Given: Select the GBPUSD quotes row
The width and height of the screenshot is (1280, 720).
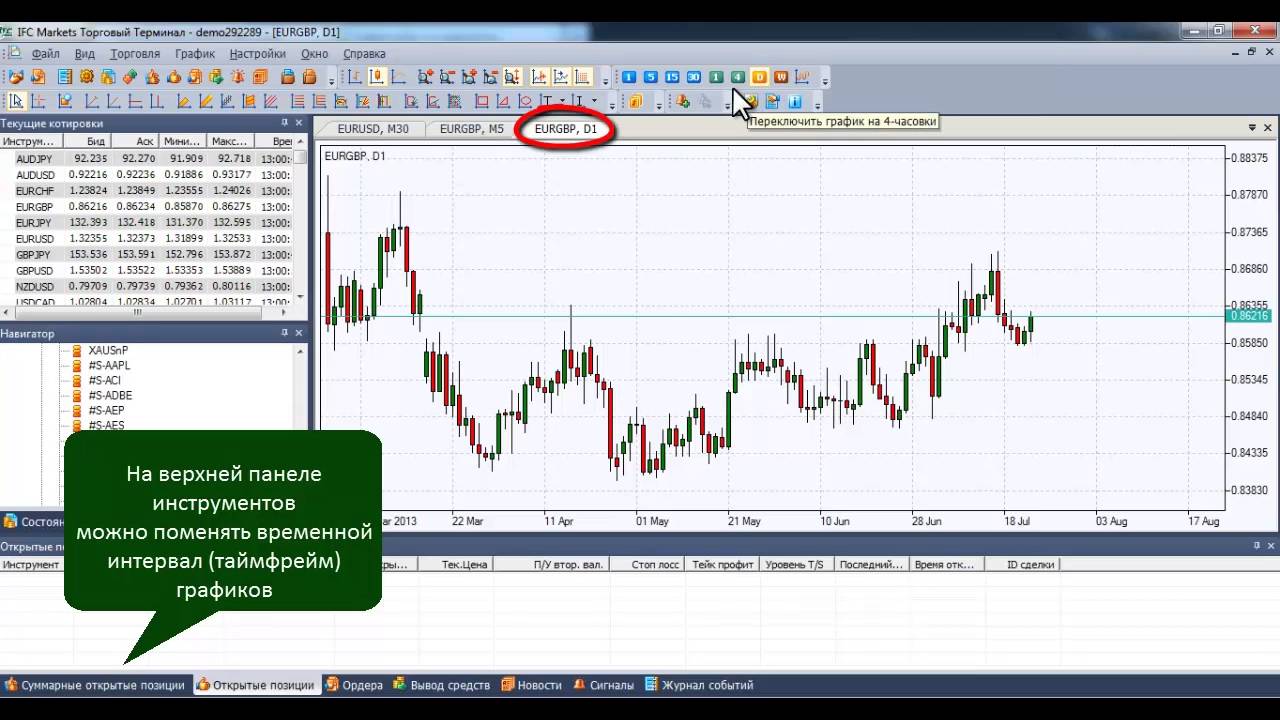Looking at the screenshot, I should point(147,270).
